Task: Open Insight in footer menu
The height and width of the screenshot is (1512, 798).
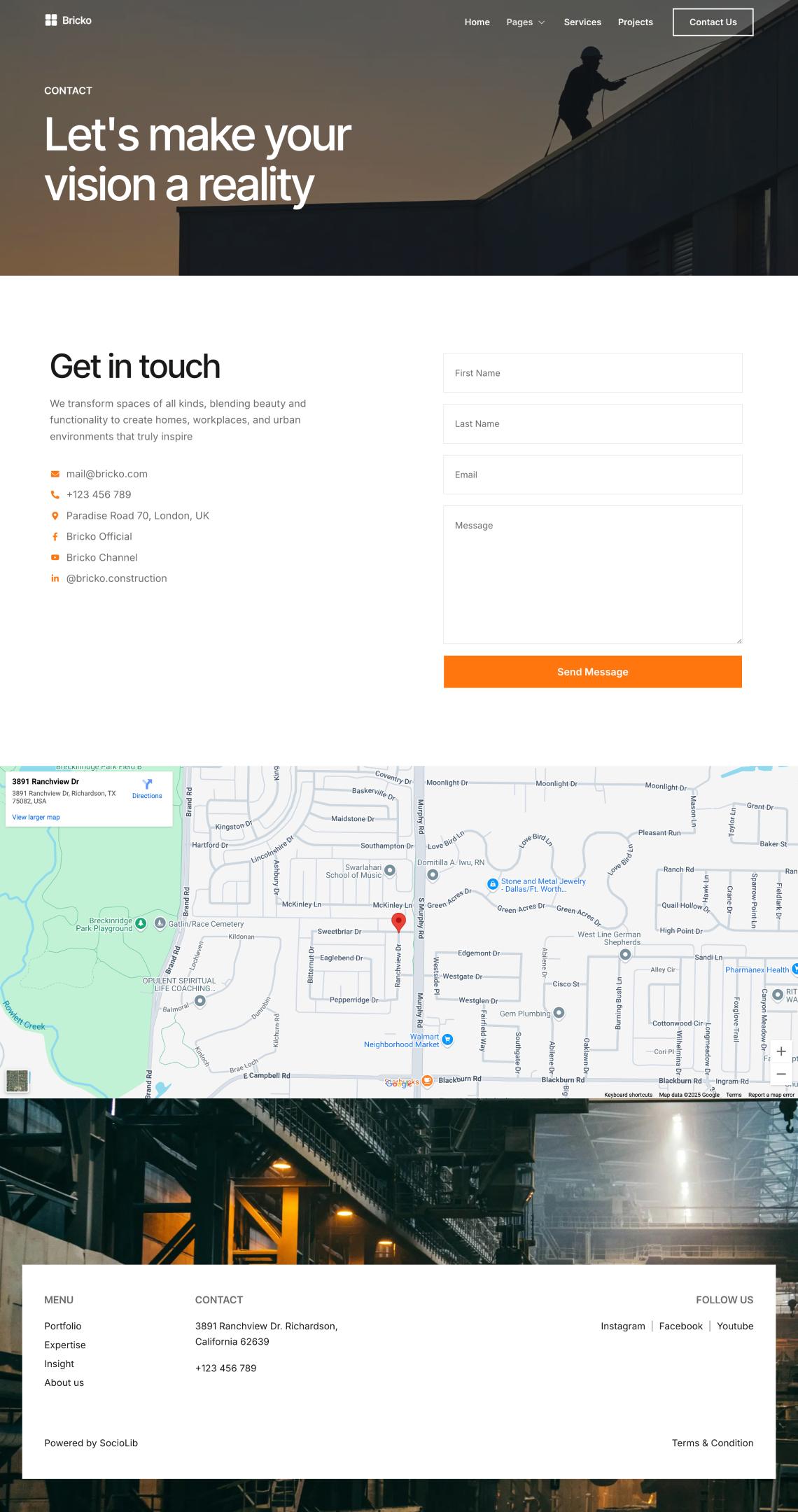Action: [59, 1364]
